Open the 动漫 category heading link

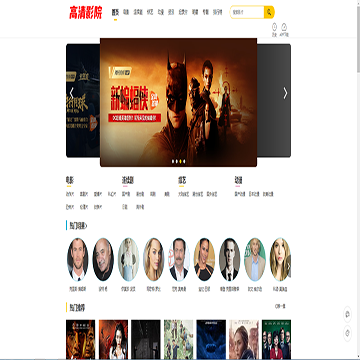click(238, 181)
